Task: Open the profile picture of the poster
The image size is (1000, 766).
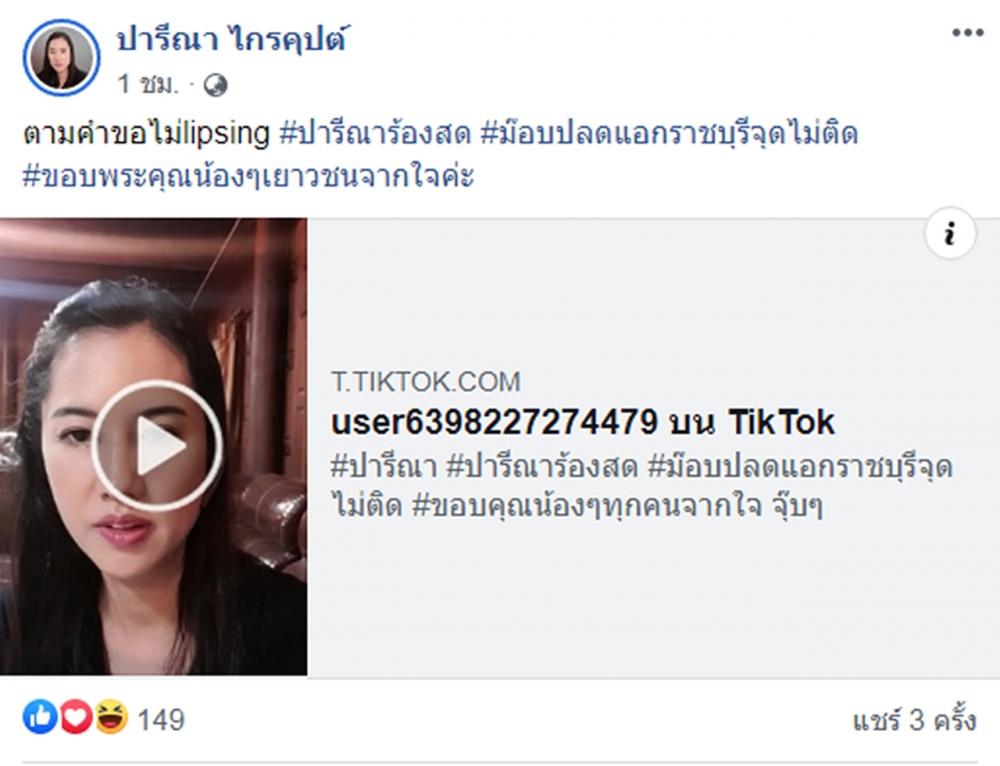Action: click(61, 57)
